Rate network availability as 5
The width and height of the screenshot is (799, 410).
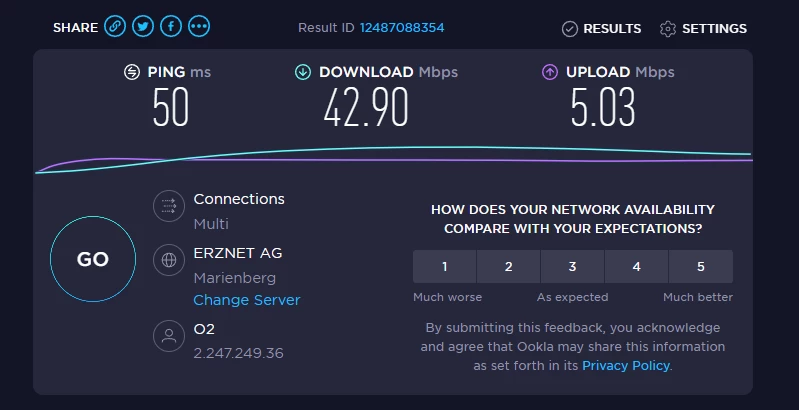tap(700, 267)
